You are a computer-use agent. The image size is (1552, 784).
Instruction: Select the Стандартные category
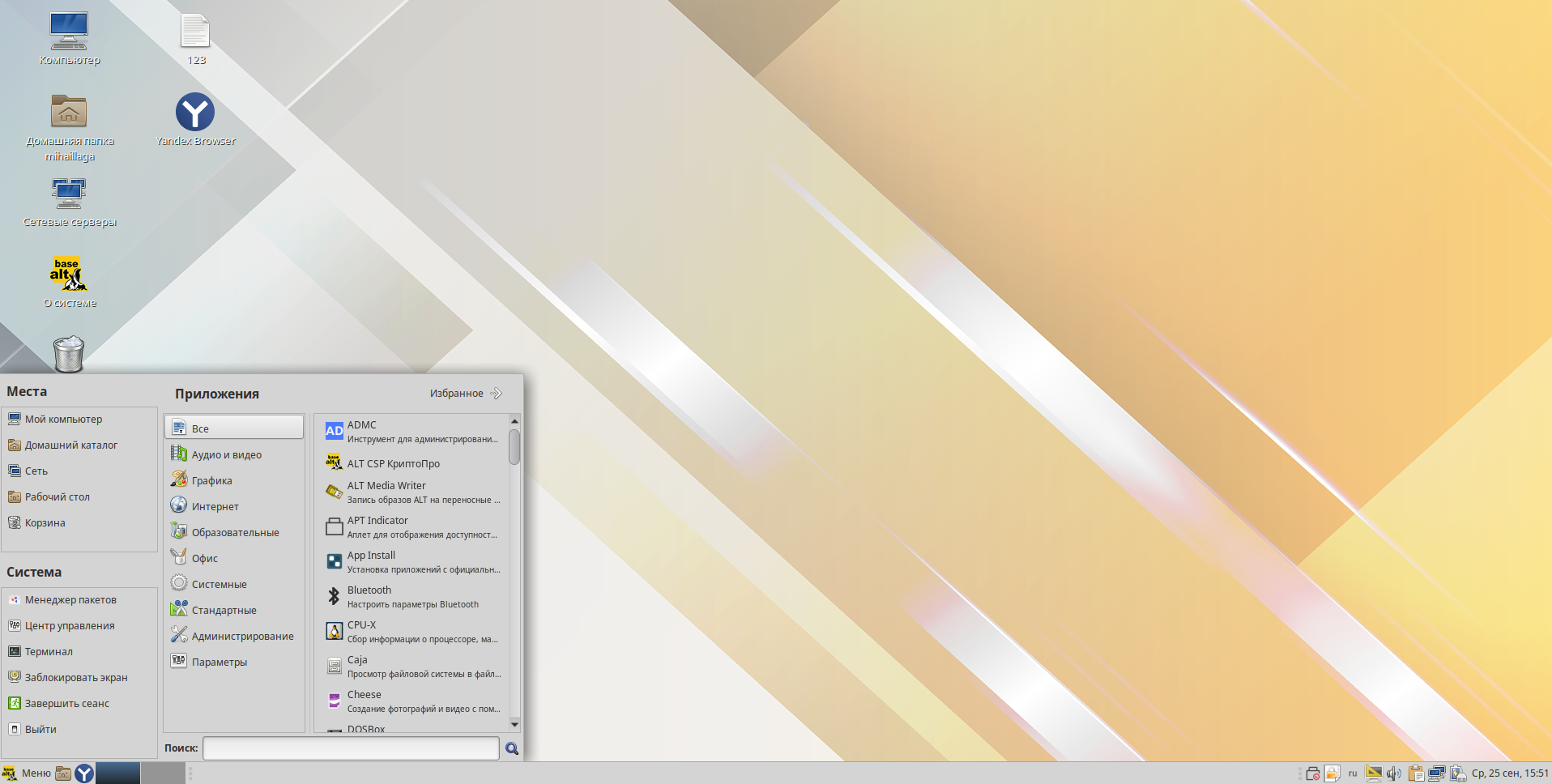(x=234, y=610)
